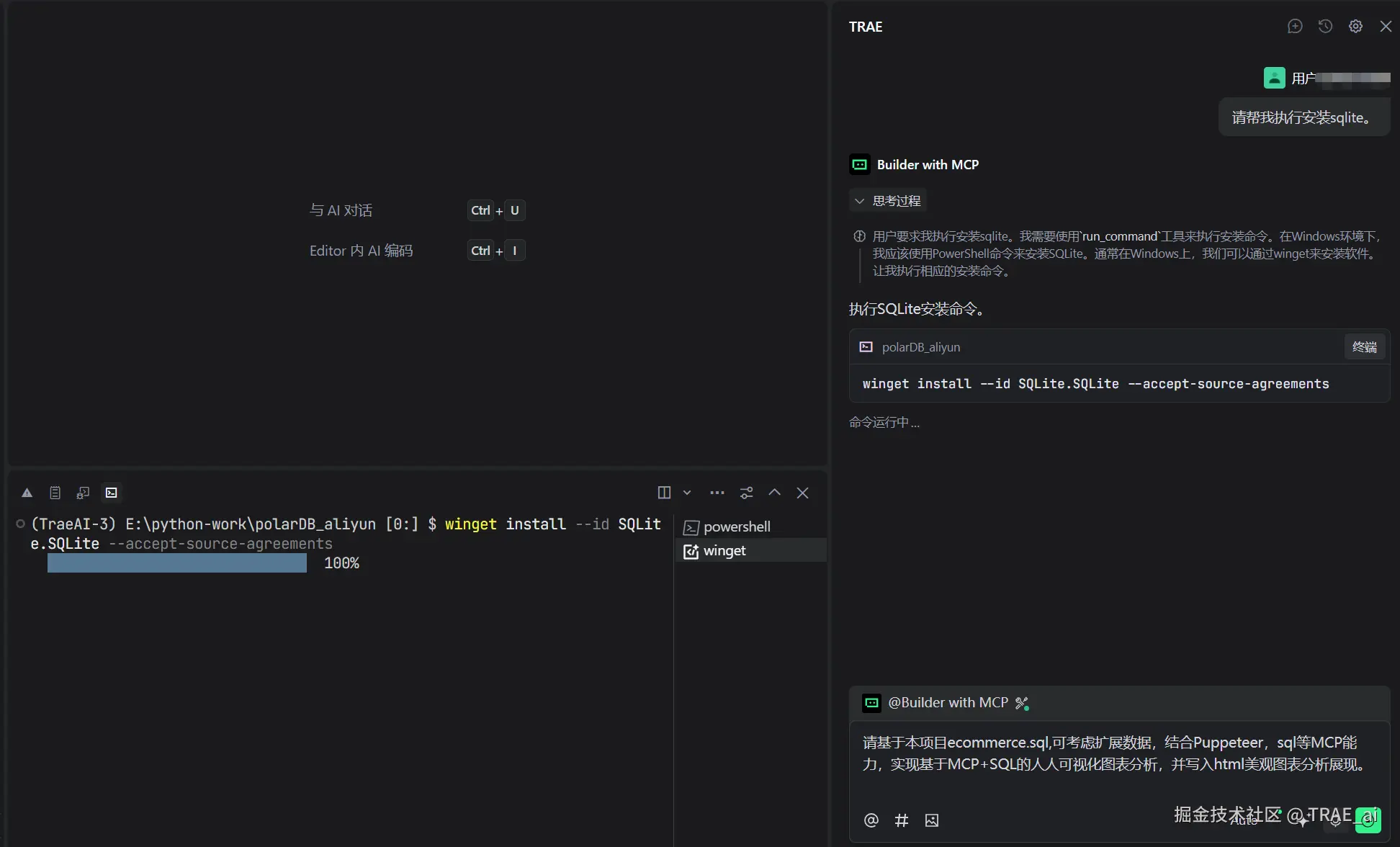Click the @ mention icon in chat input

pos(871,820)
